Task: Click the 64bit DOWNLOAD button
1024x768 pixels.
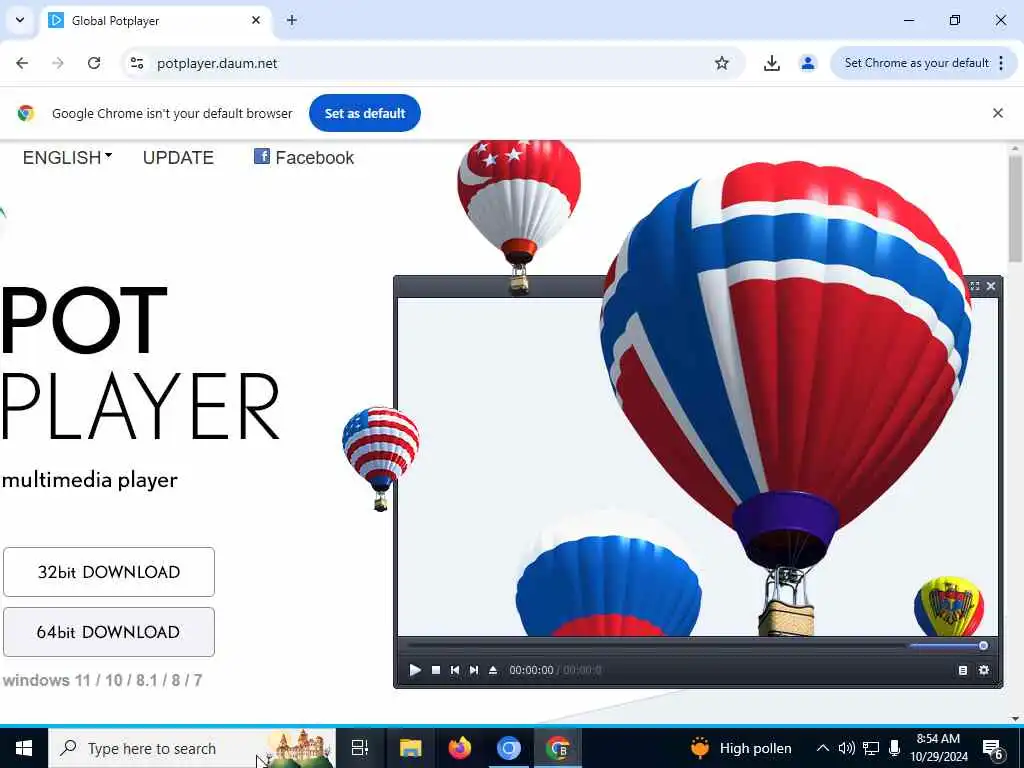Action: pos(109,632)
